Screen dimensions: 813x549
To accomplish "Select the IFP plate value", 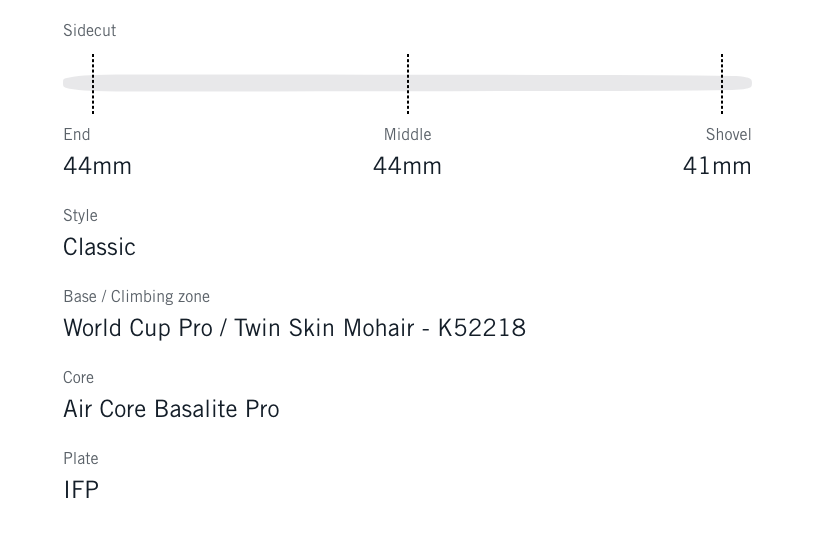I will tap(81, 490).
